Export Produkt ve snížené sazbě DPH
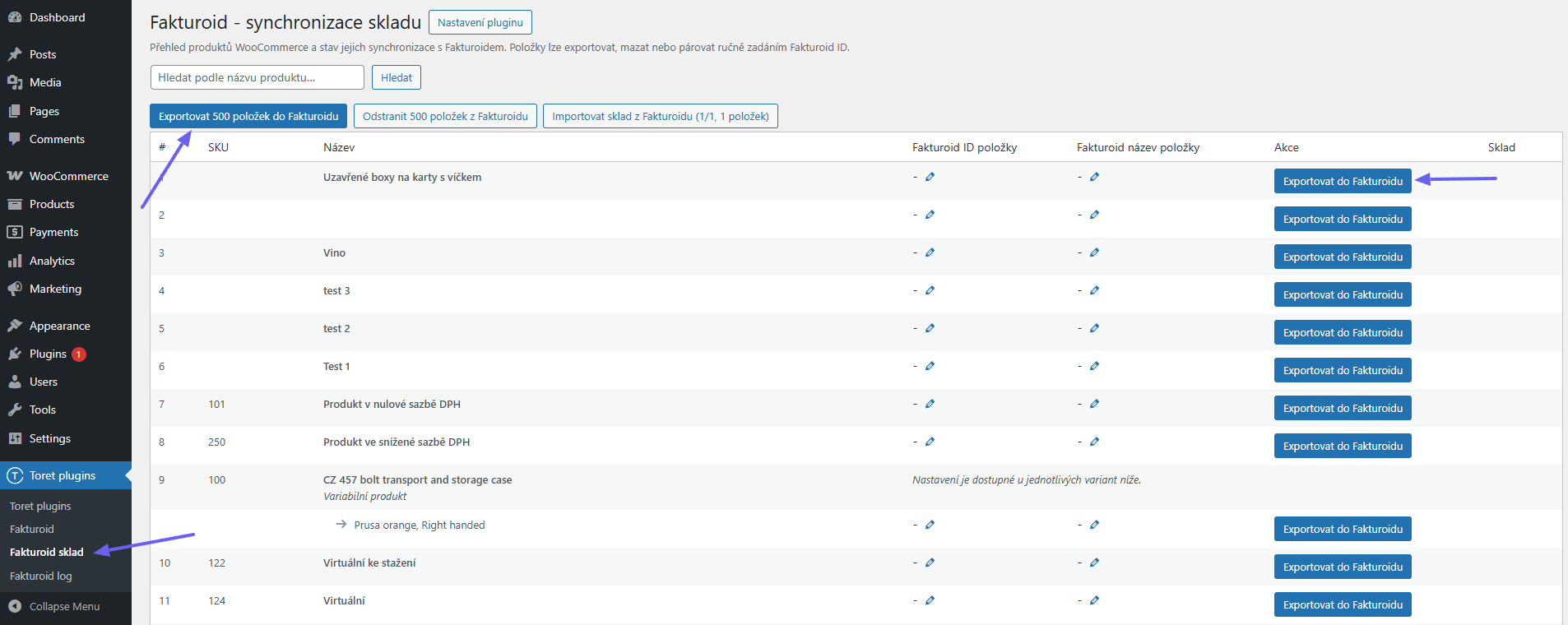 pyautogui.click(x=1343, y=446)
